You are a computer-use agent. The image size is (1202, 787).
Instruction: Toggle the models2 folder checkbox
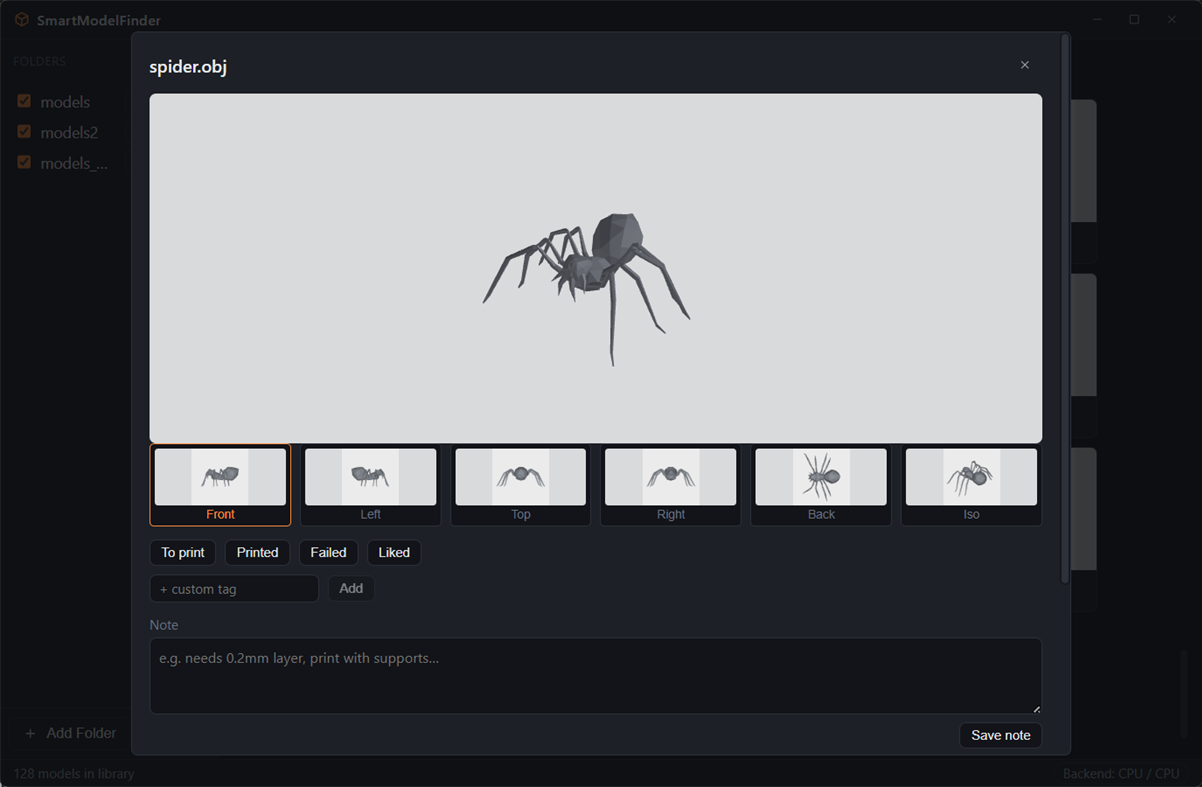click(24, 132)
